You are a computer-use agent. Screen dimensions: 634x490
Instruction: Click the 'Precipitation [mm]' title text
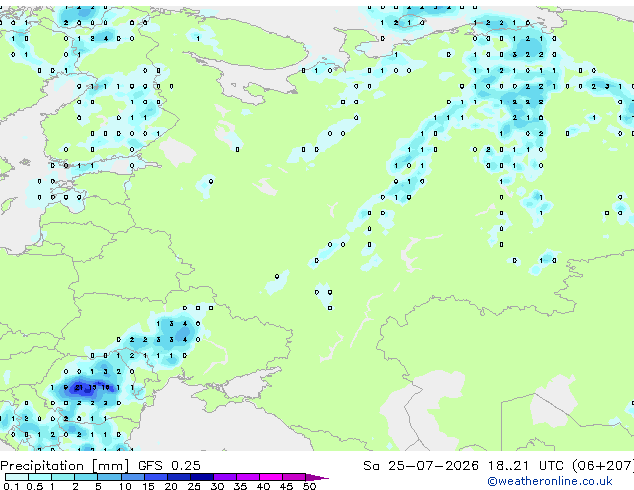click(65, 466)
